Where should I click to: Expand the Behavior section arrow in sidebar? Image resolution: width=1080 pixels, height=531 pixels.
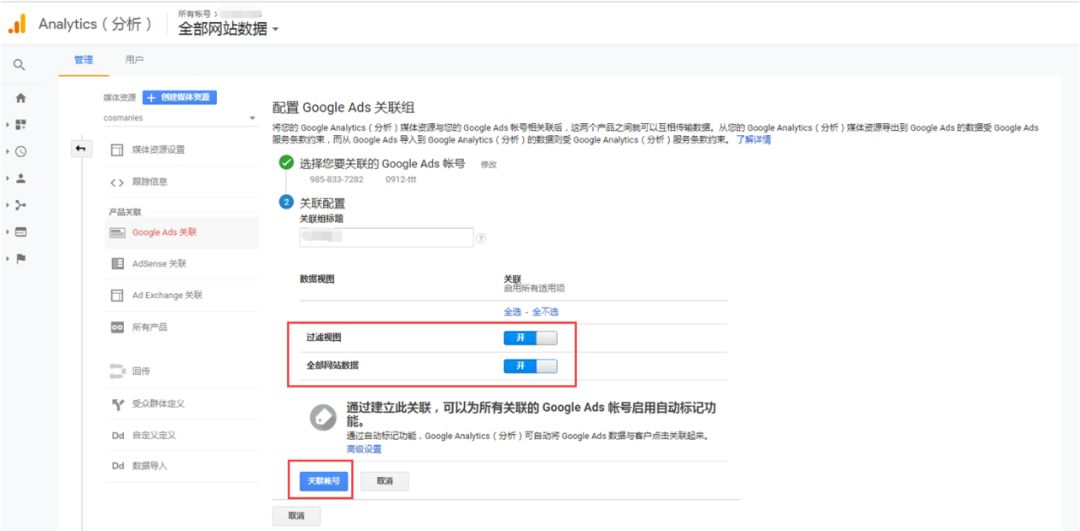(x=8, y=232)
